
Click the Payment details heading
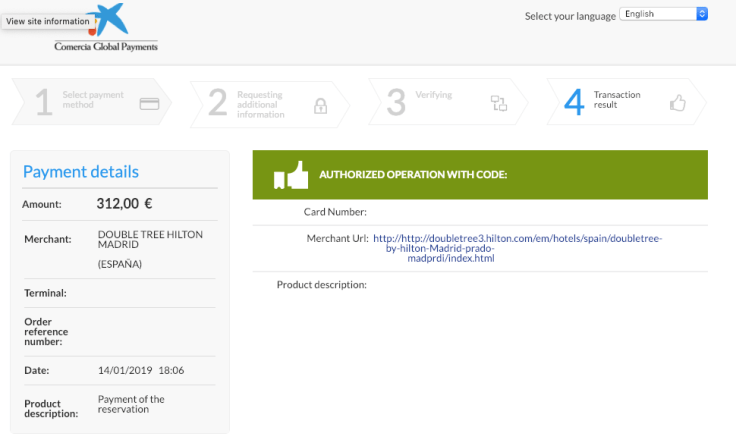(x=81, y=172)
